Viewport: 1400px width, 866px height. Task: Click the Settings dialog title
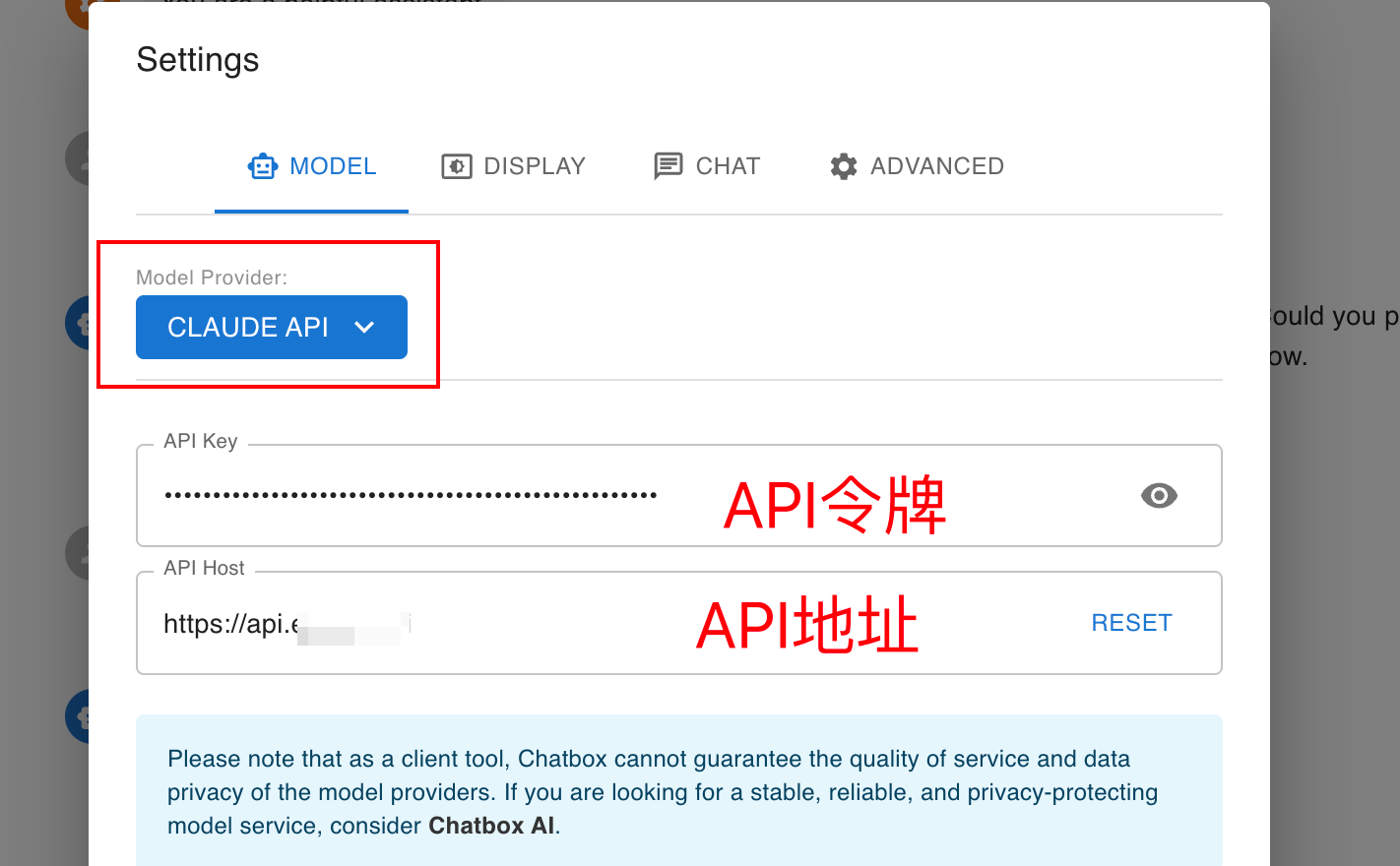pyautogui.click(x=198, y=60)
